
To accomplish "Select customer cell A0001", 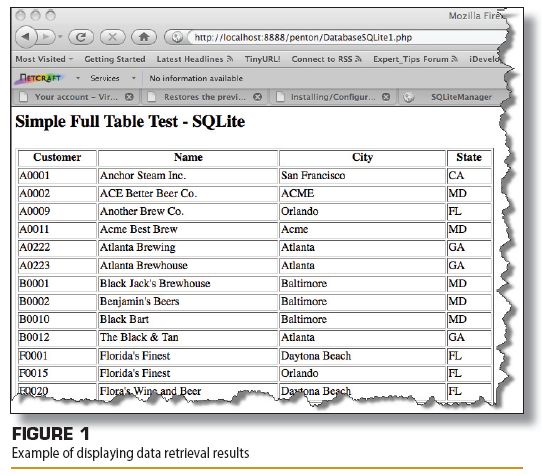I will click(57, 176).
